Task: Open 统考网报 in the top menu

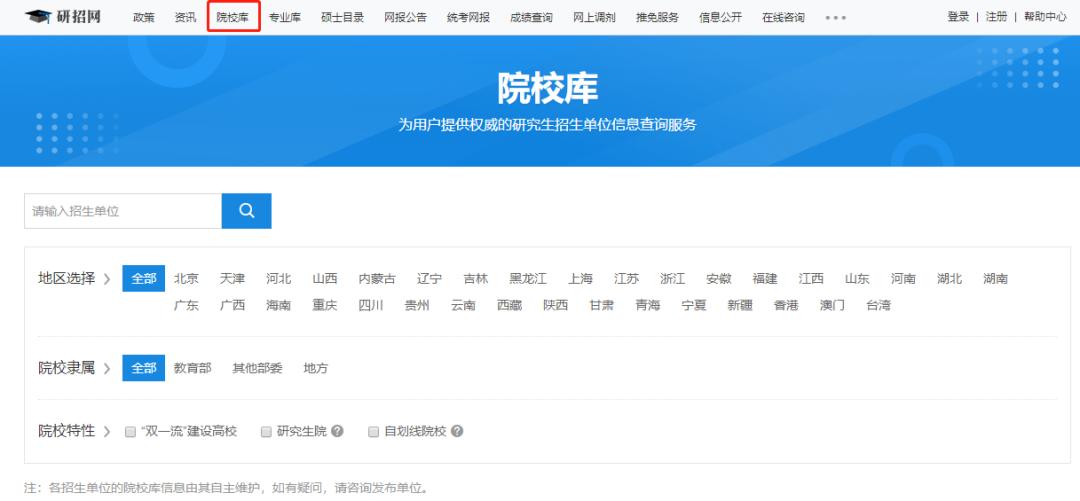Action: coord(468,17)
